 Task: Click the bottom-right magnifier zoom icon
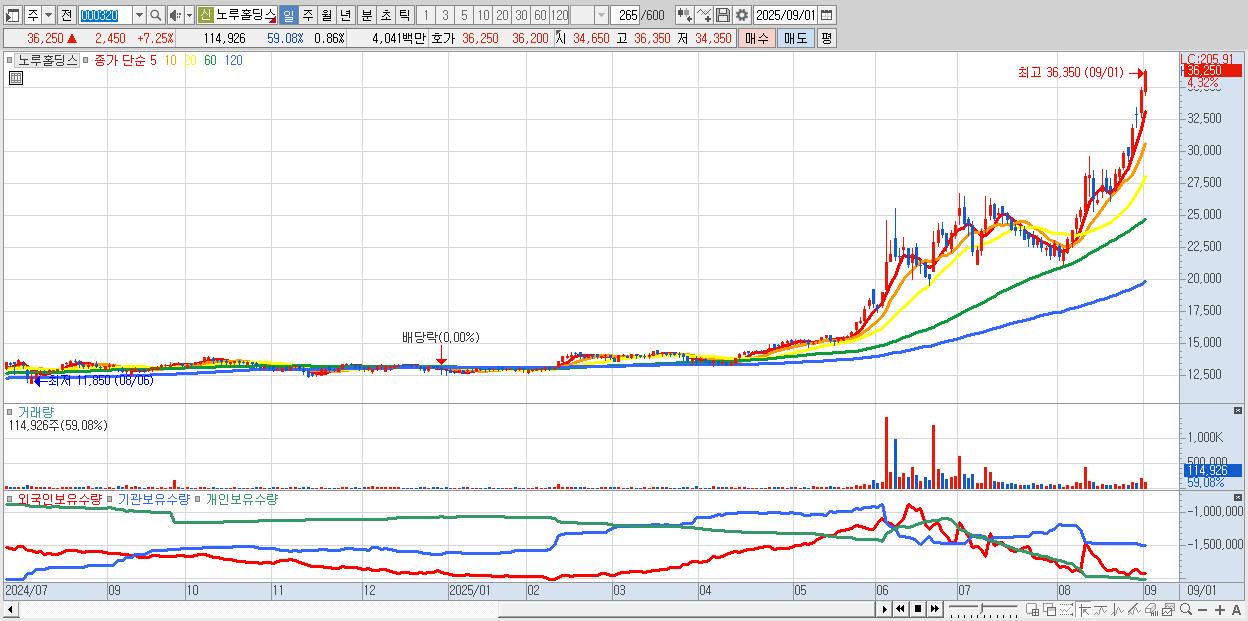click(1186, 609)
